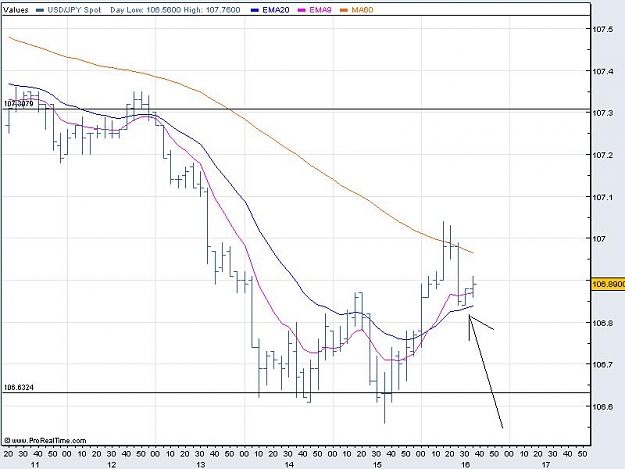This screenshot has width=625, height=469.
Task: Click the hour 12 label on time axis
Action: pos(112,465)
